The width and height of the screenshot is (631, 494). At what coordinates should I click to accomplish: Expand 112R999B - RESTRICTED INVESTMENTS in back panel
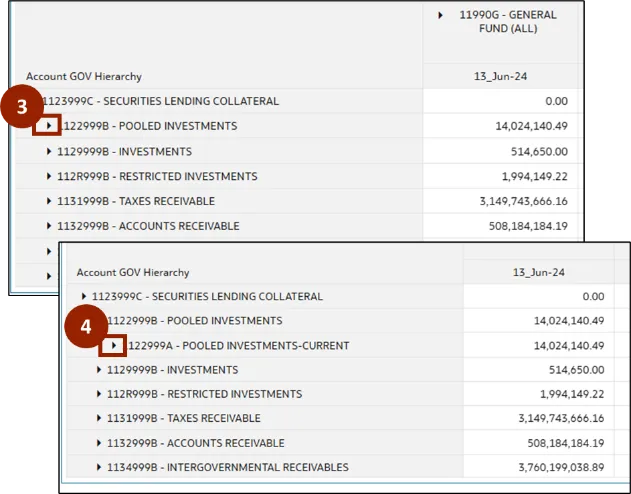click(x=49, y=176)
